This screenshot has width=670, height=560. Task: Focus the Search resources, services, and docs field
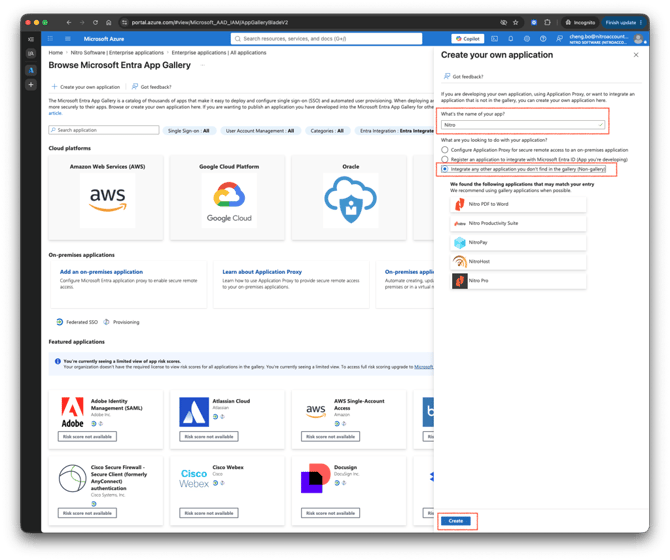326,38
